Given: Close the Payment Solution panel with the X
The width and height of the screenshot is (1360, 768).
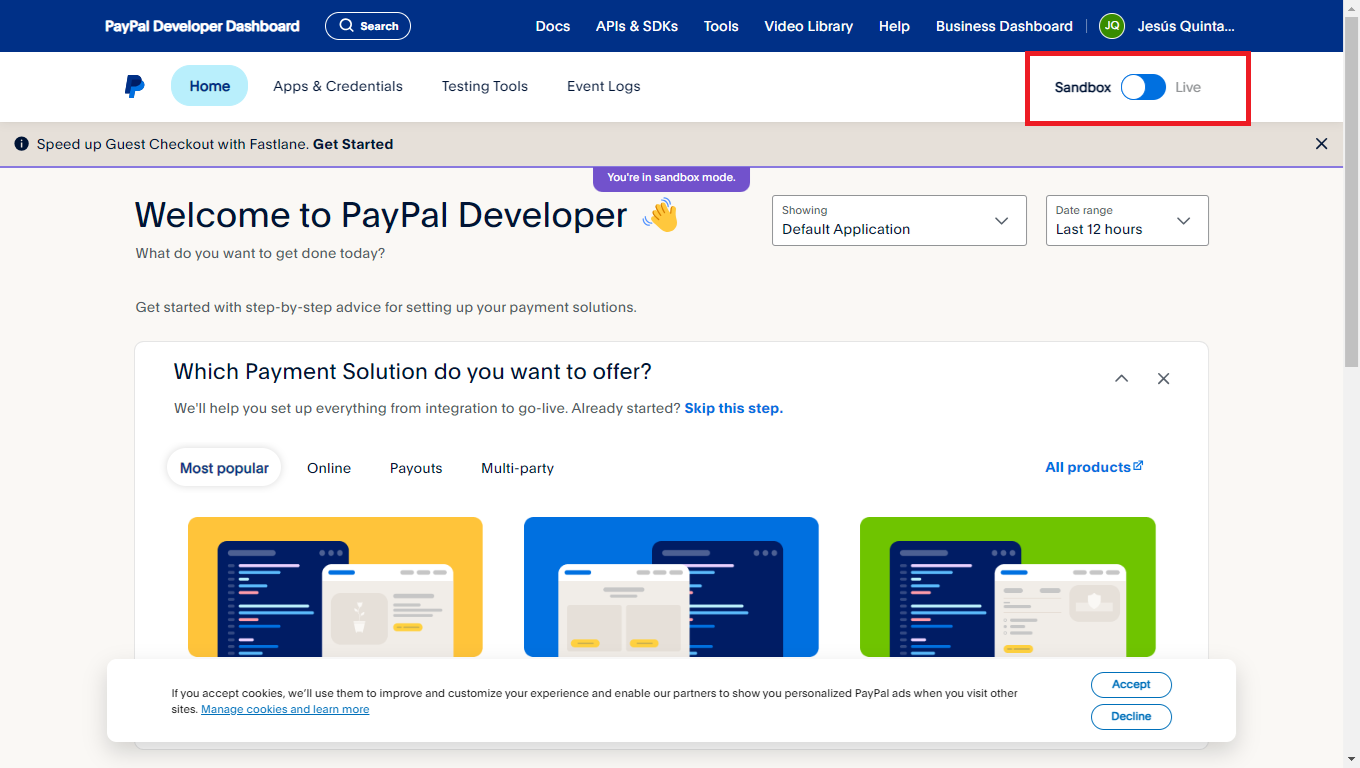Looking at the screenshot, I should pos(1163,379).
